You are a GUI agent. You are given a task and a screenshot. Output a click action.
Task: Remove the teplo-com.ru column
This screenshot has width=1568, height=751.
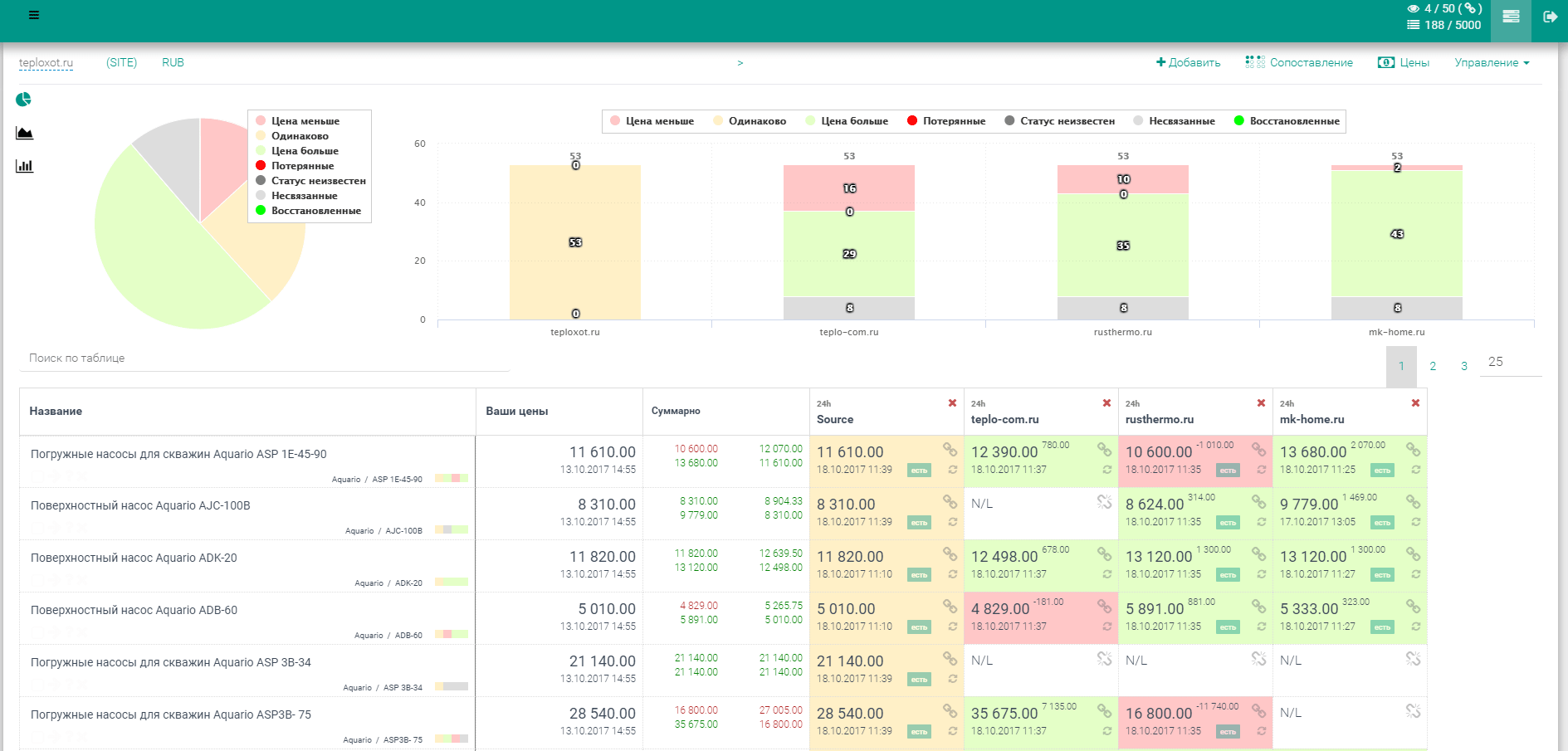tap(1106, 403)
